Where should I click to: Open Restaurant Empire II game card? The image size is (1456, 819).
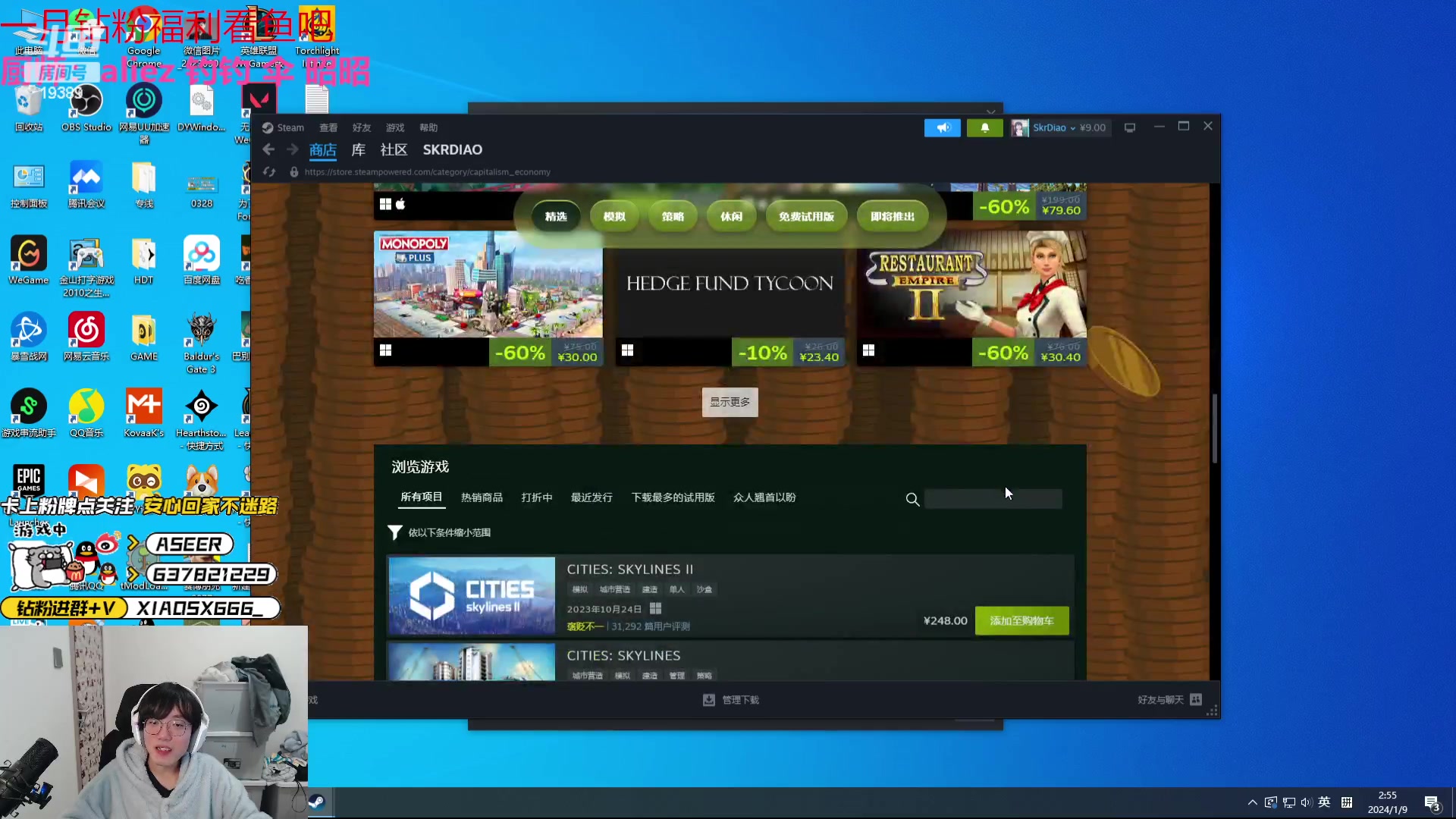tap(971, 299)
